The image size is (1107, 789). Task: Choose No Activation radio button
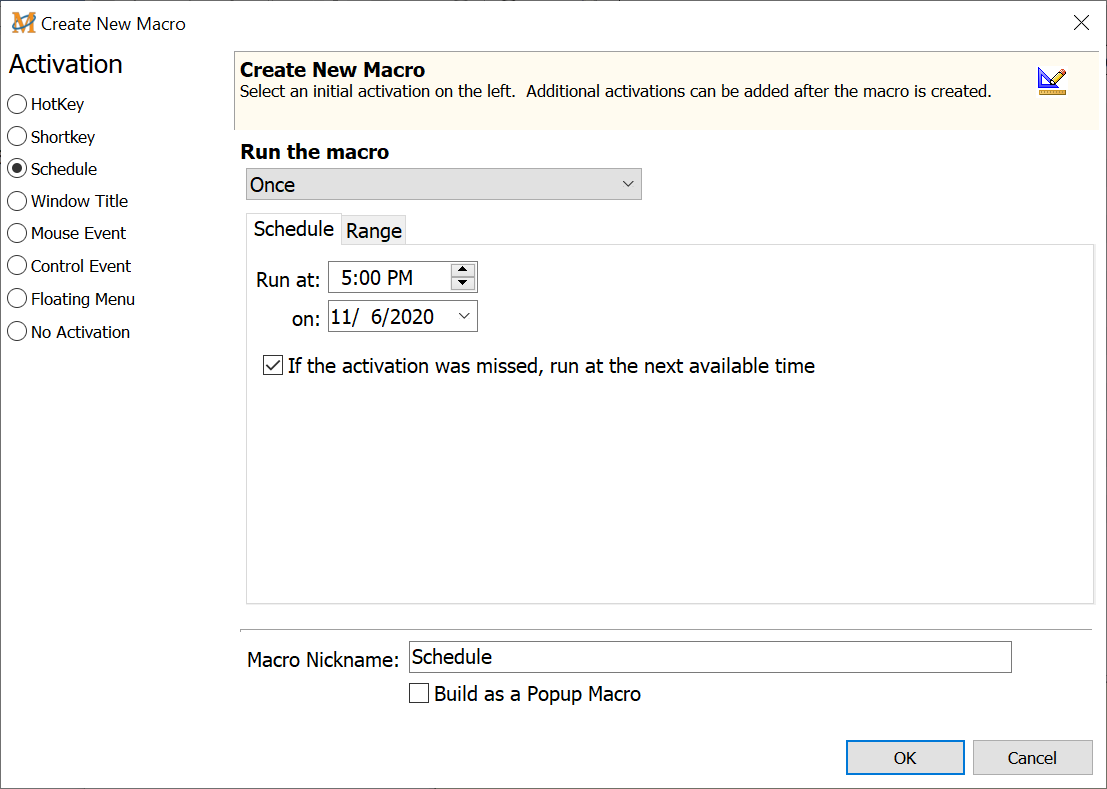pos(17,332)
